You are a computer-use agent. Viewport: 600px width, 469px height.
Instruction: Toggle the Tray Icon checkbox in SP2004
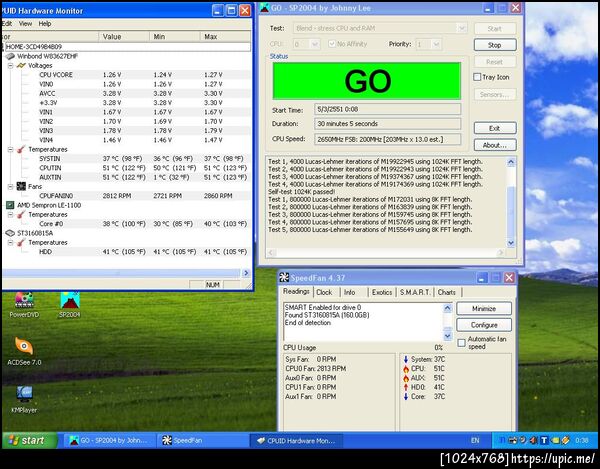pos(477,77)
